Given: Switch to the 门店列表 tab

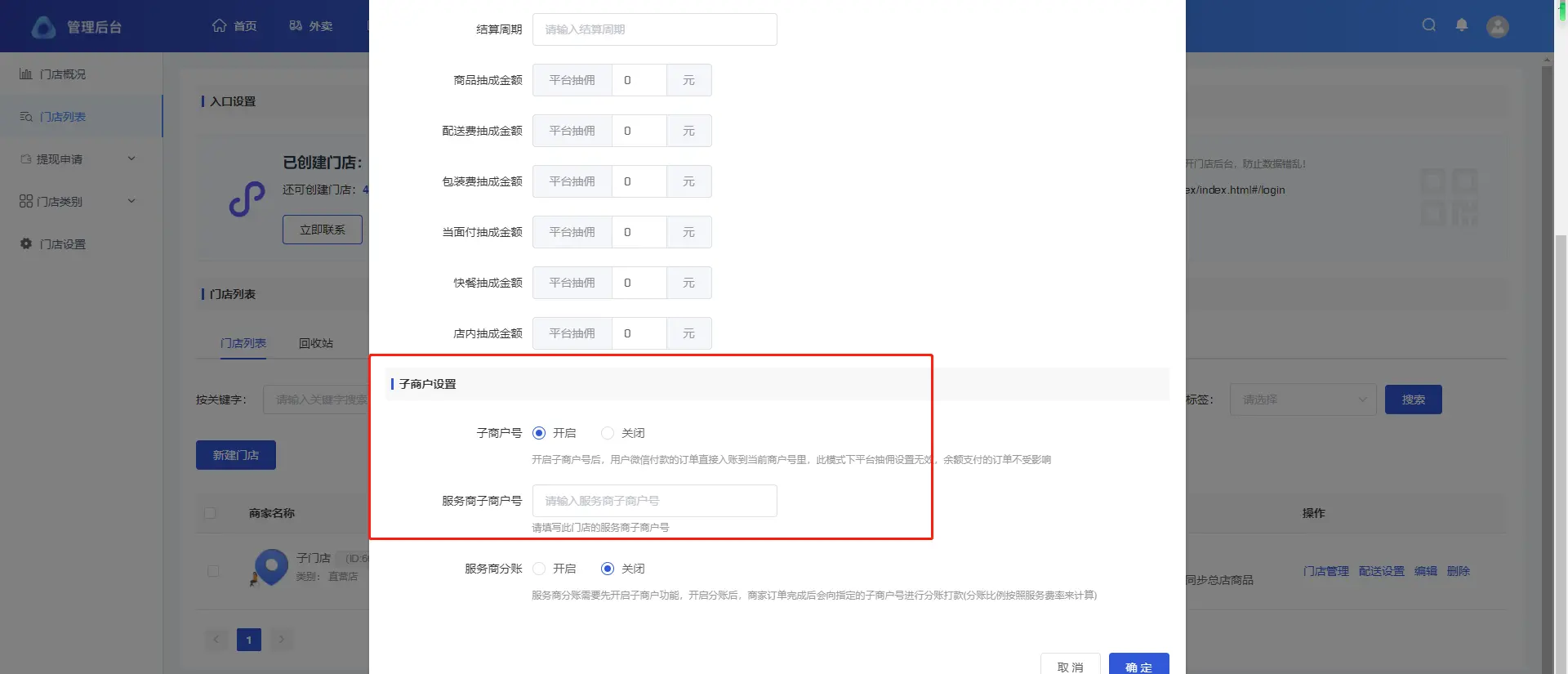Looking at the screenshot, I should [x=243, y=343].
